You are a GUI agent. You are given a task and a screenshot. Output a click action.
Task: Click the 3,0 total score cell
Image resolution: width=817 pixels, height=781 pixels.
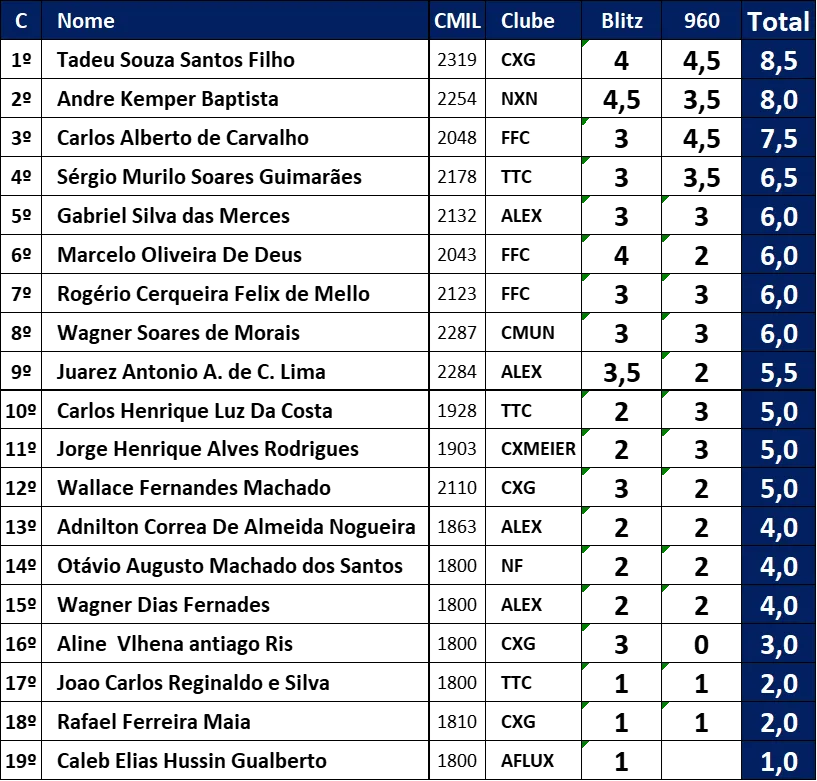click(779, 645)
